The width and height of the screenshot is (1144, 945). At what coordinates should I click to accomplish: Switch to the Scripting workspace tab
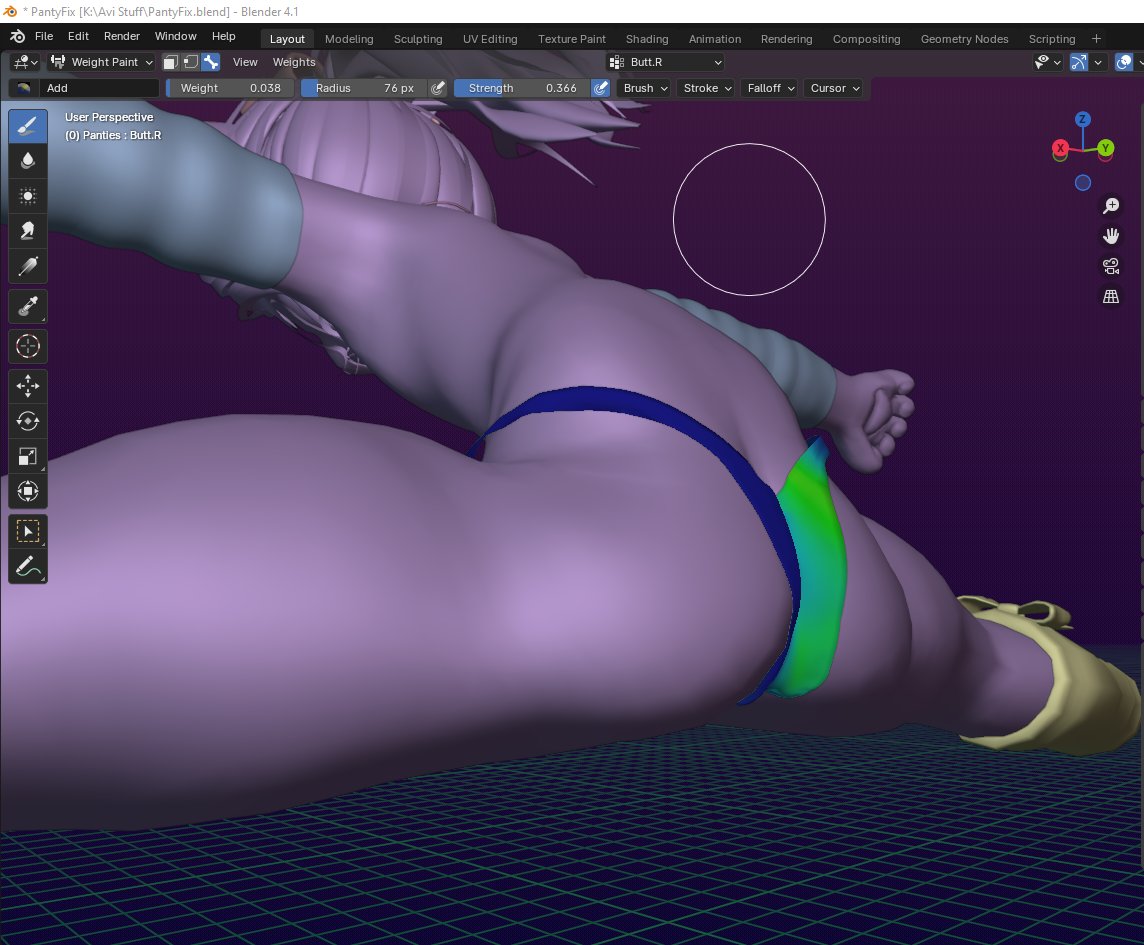click(1052, 39)
